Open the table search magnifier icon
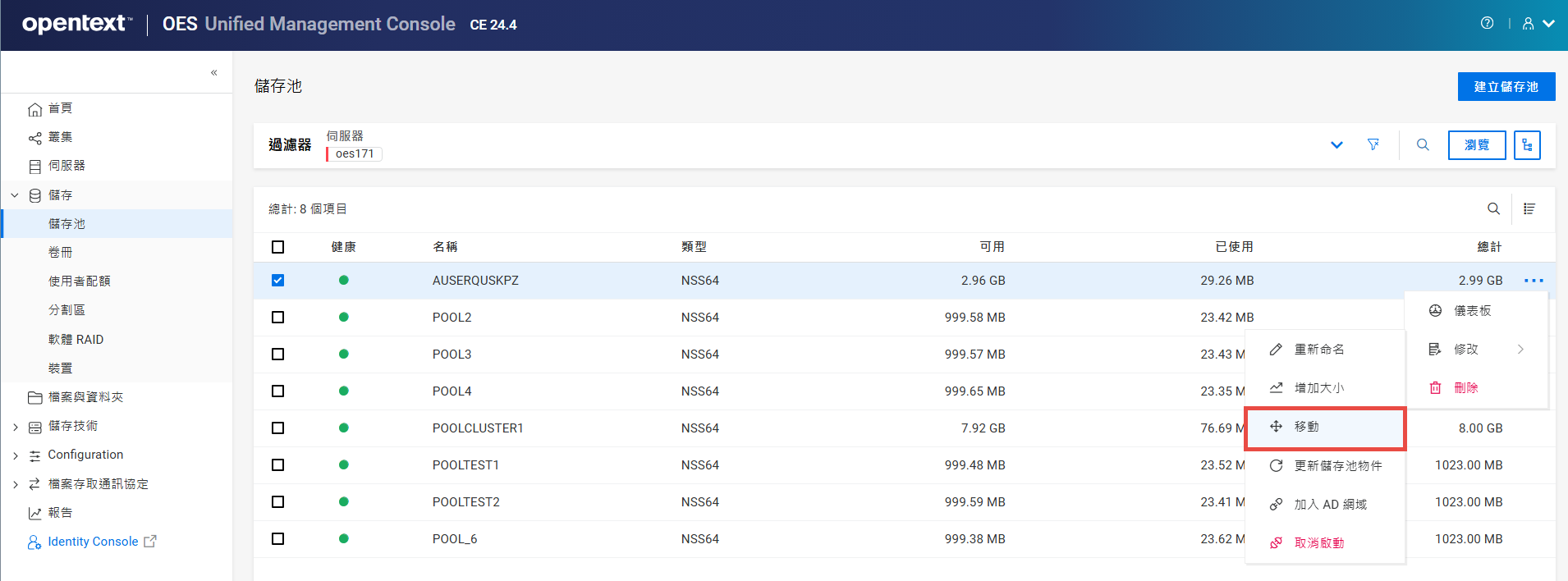 (1493, 208)
